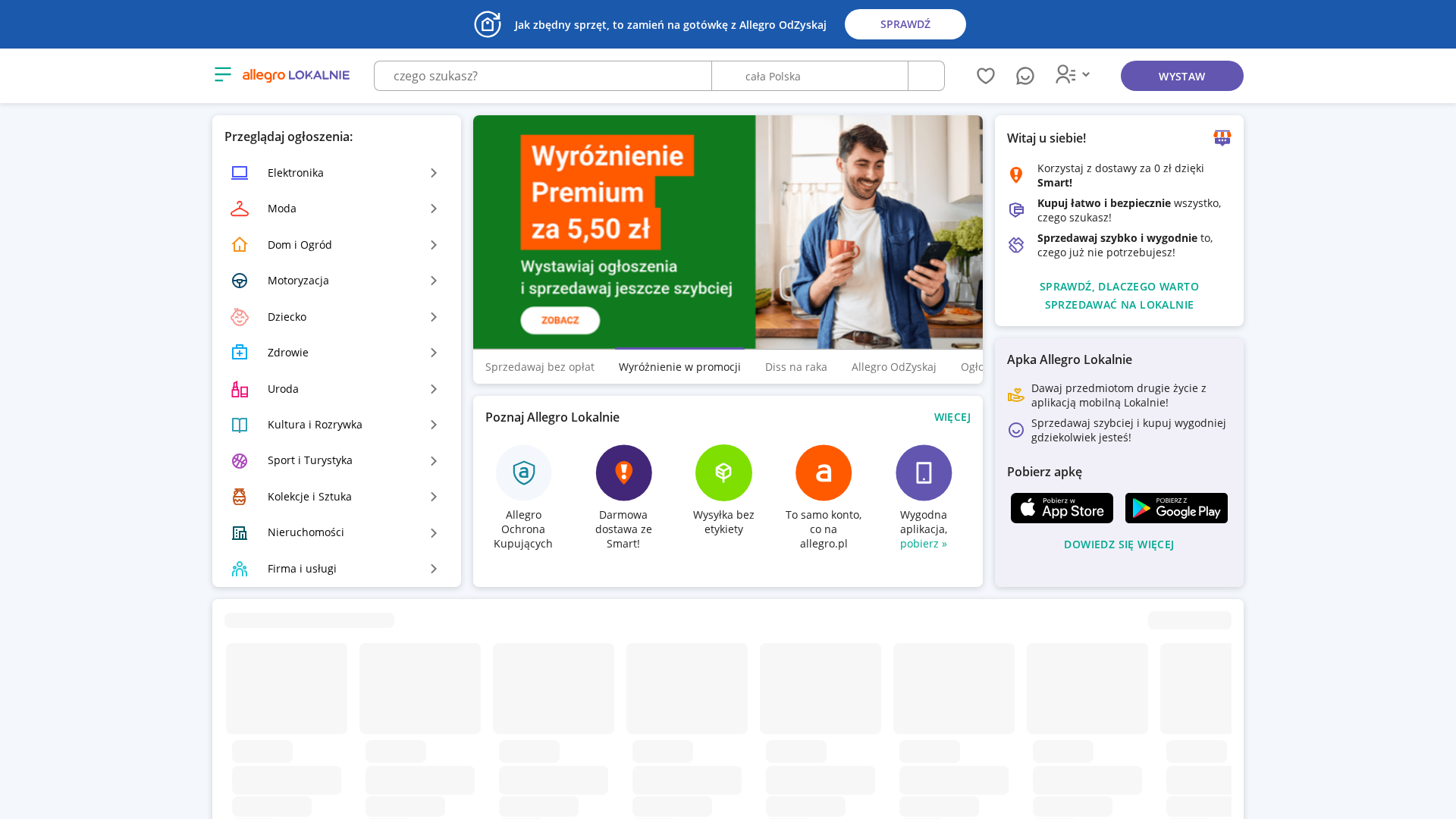Switch to 'Sprzedawaj bez opłat' banner tab

pos(540,367)
